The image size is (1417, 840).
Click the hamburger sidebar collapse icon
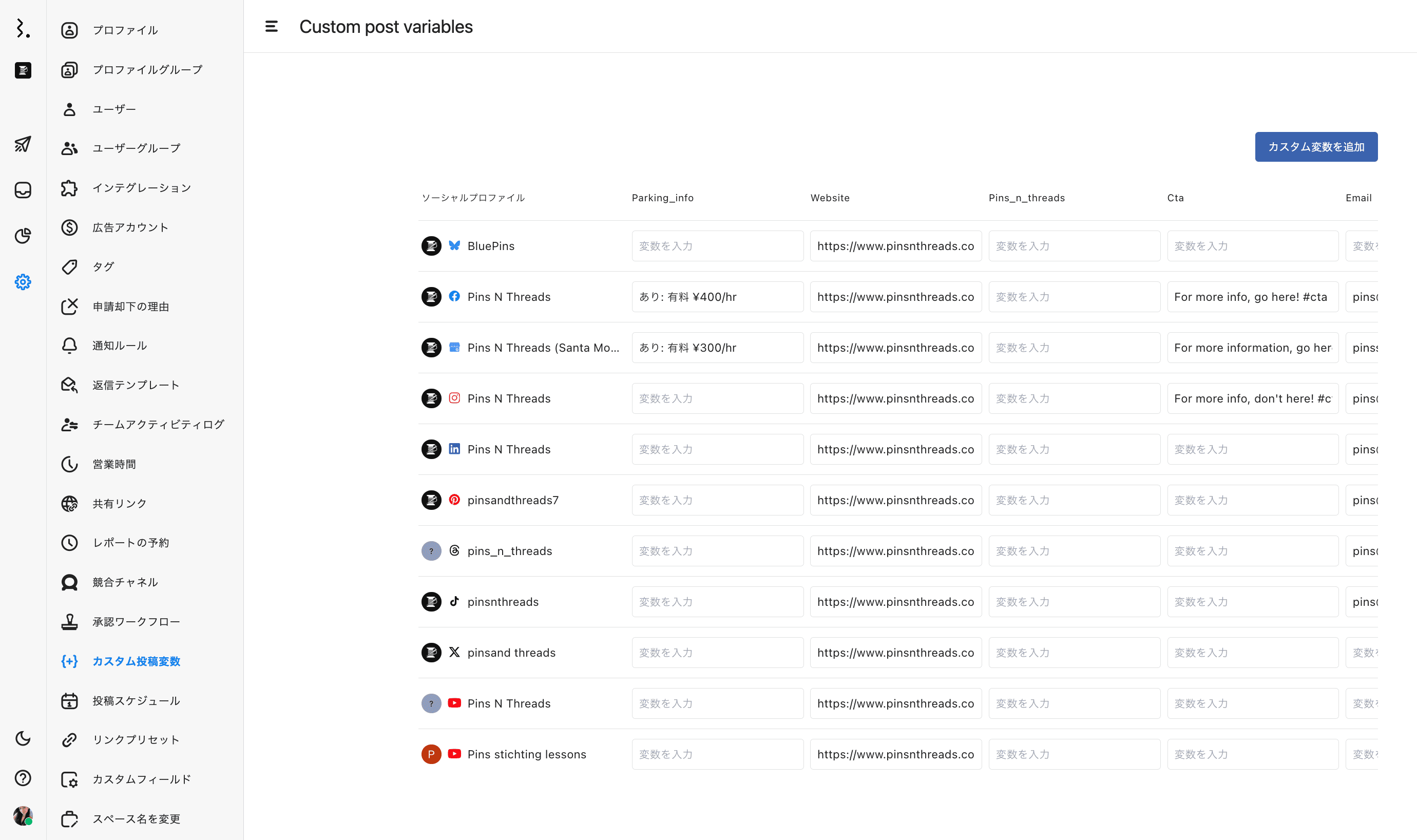click(271, 27)
